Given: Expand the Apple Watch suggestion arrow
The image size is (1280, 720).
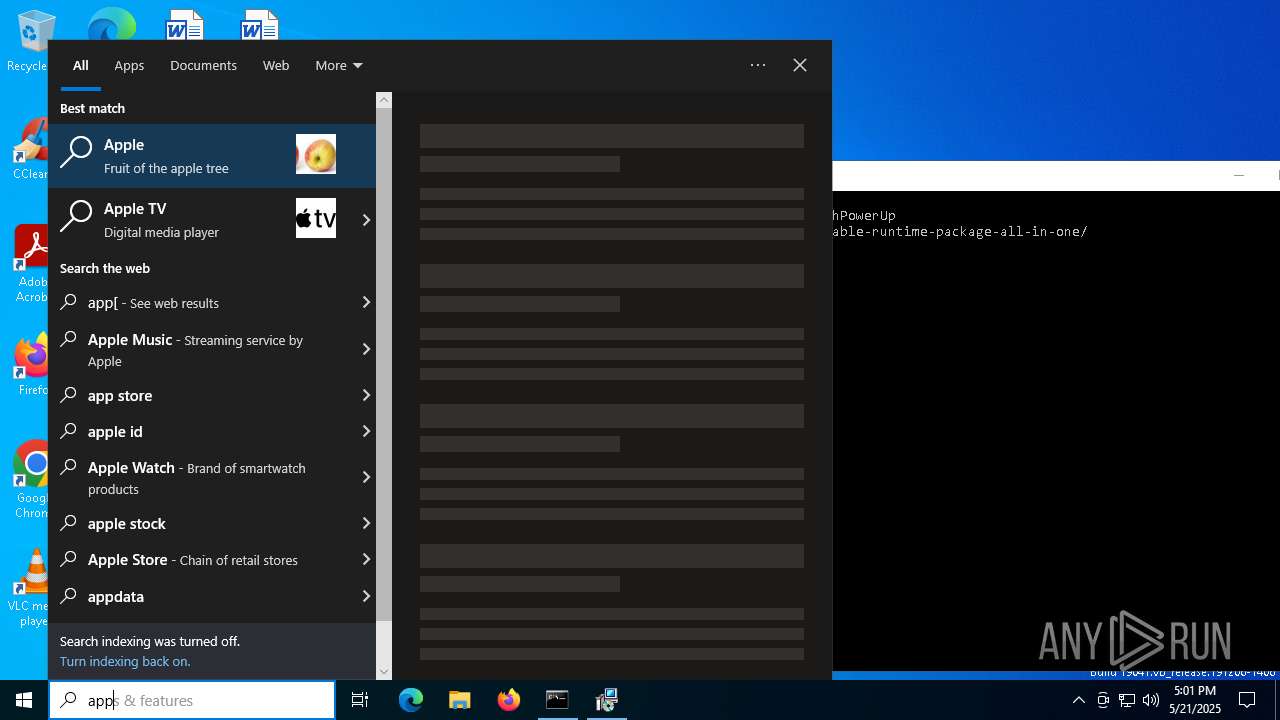Looking at the screenshot, I should 366,477.
